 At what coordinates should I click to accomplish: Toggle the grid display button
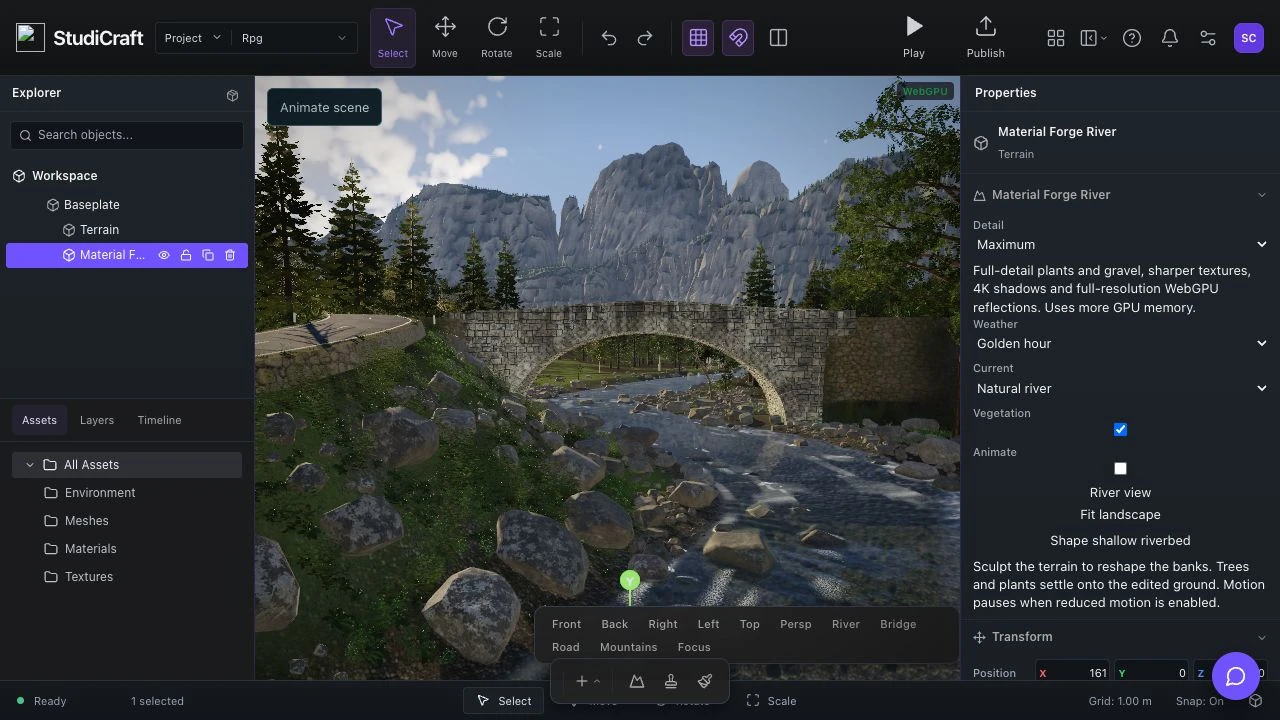coord(698,38)
